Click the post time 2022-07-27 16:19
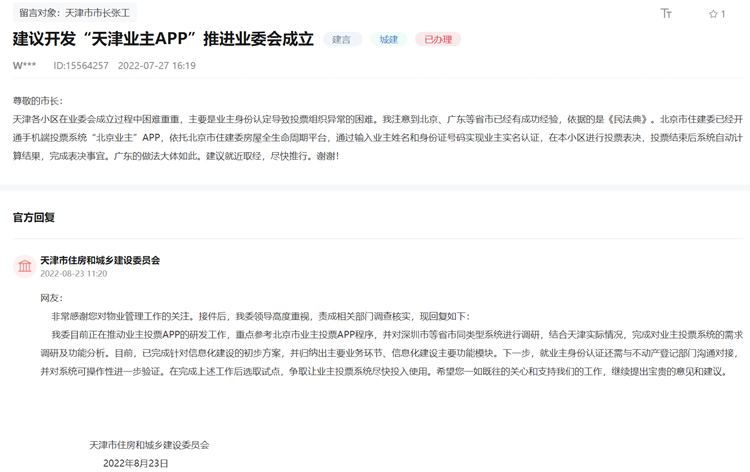Image resolution: width=750 pixels, height=472 pixels. tap(157, 66)
